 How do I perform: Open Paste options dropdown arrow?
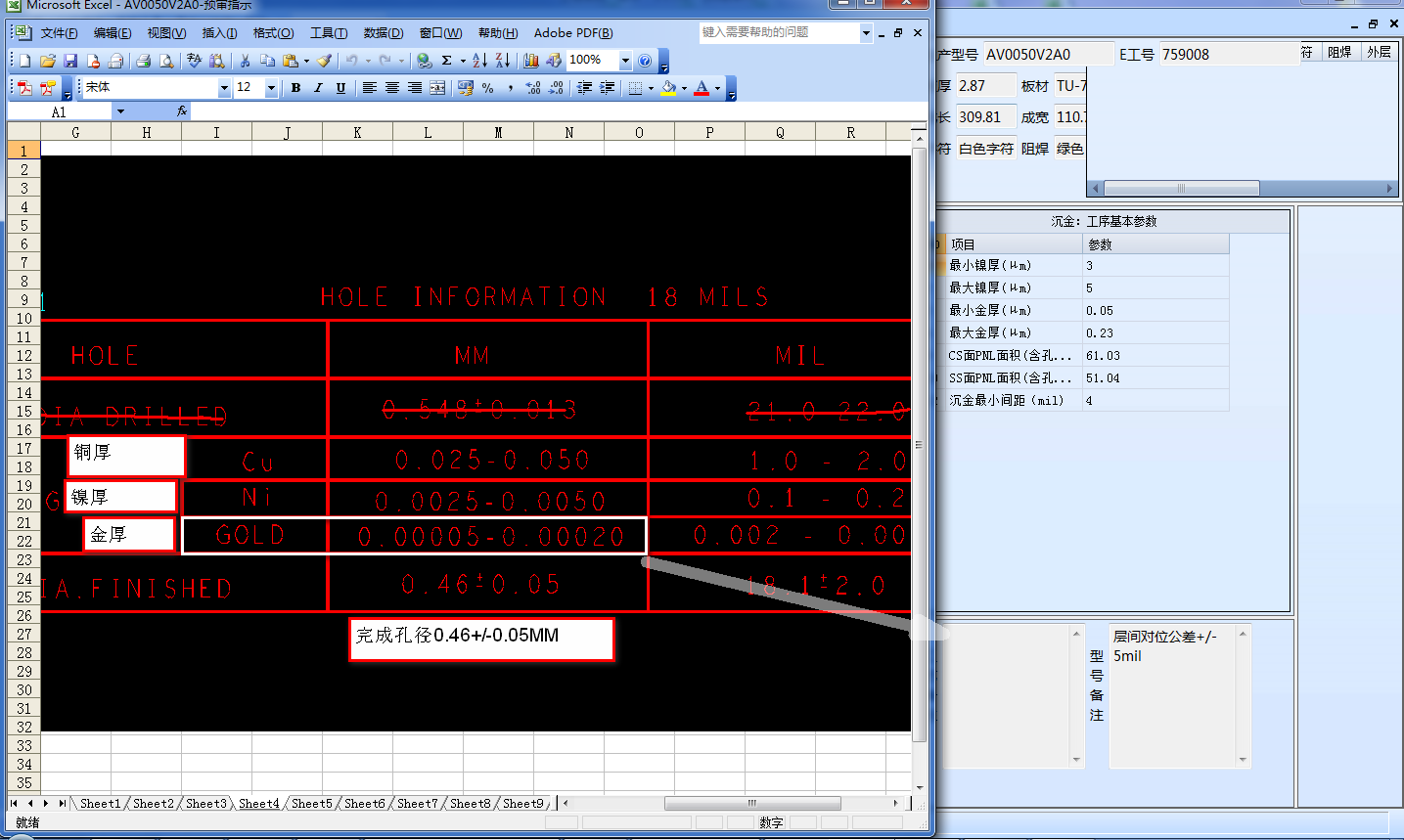tap(306, 61)
